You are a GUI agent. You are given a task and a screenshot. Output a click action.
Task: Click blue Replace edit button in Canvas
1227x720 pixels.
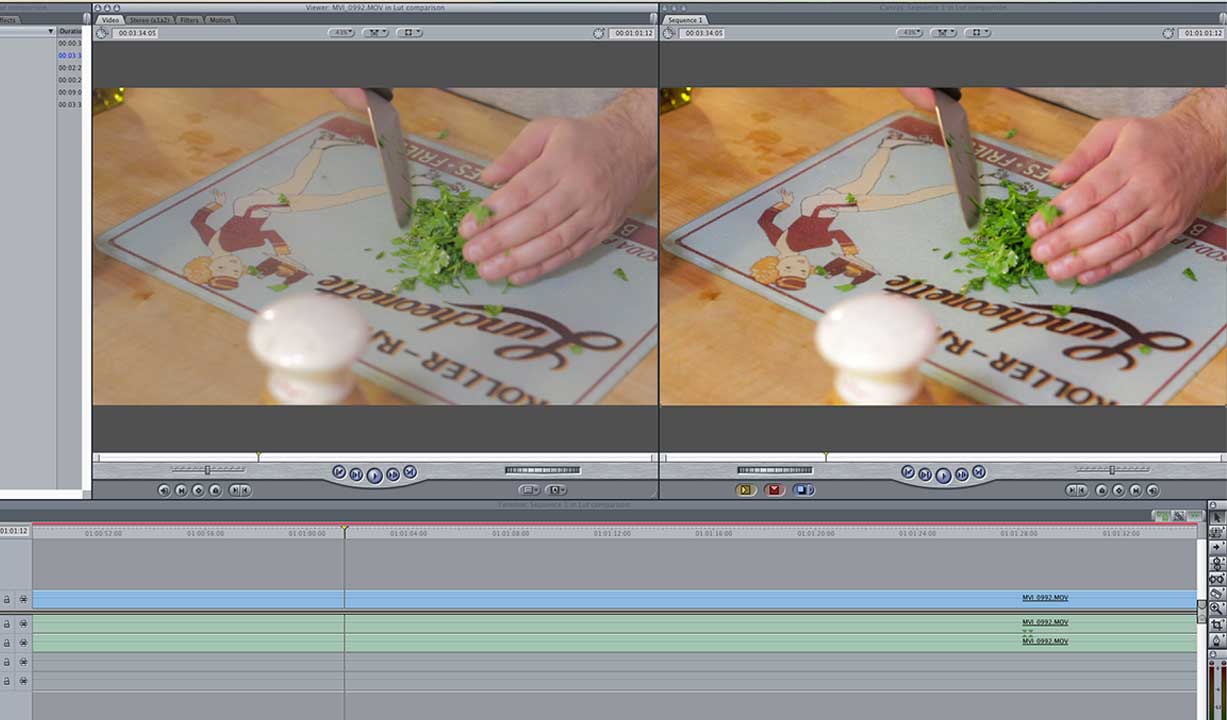point(804,490)
